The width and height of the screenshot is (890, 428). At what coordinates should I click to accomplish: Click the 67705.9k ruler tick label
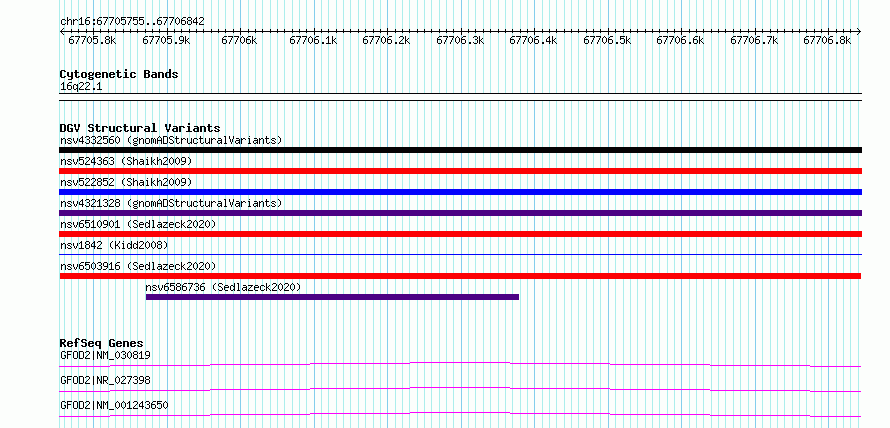tap(166, 40)
